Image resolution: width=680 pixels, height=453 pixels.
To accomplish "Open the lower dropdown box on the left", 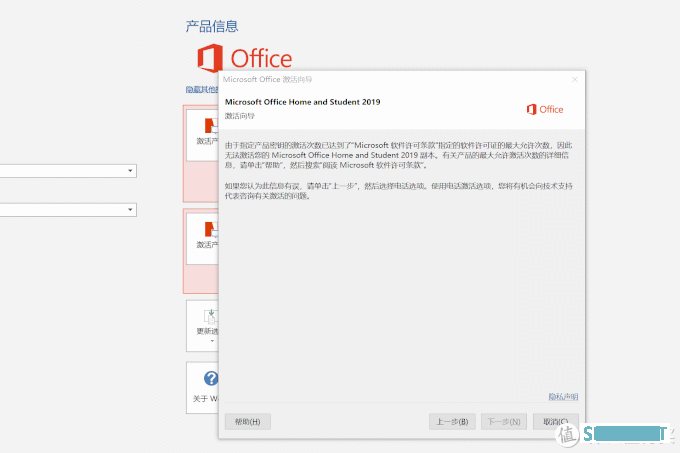I will [x=68, y=210].
